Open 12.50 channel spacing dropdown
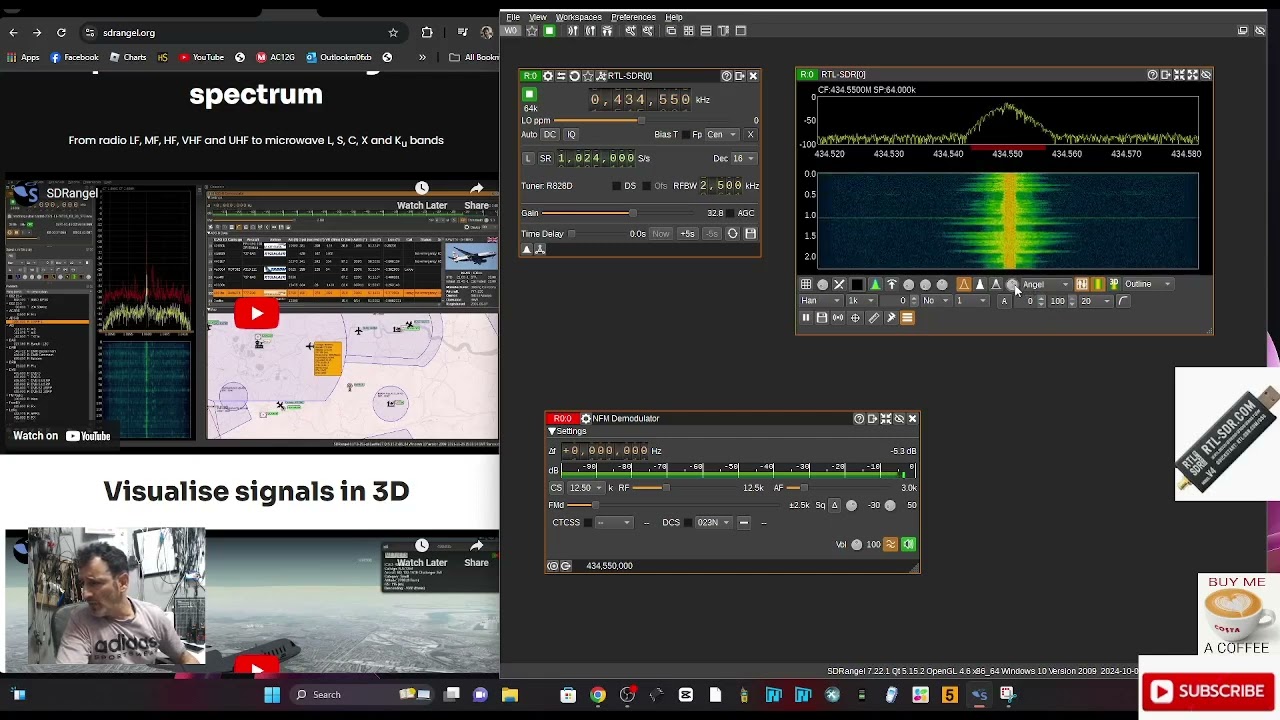This screenshot has width=1280, height=720. tap(586, 488)
